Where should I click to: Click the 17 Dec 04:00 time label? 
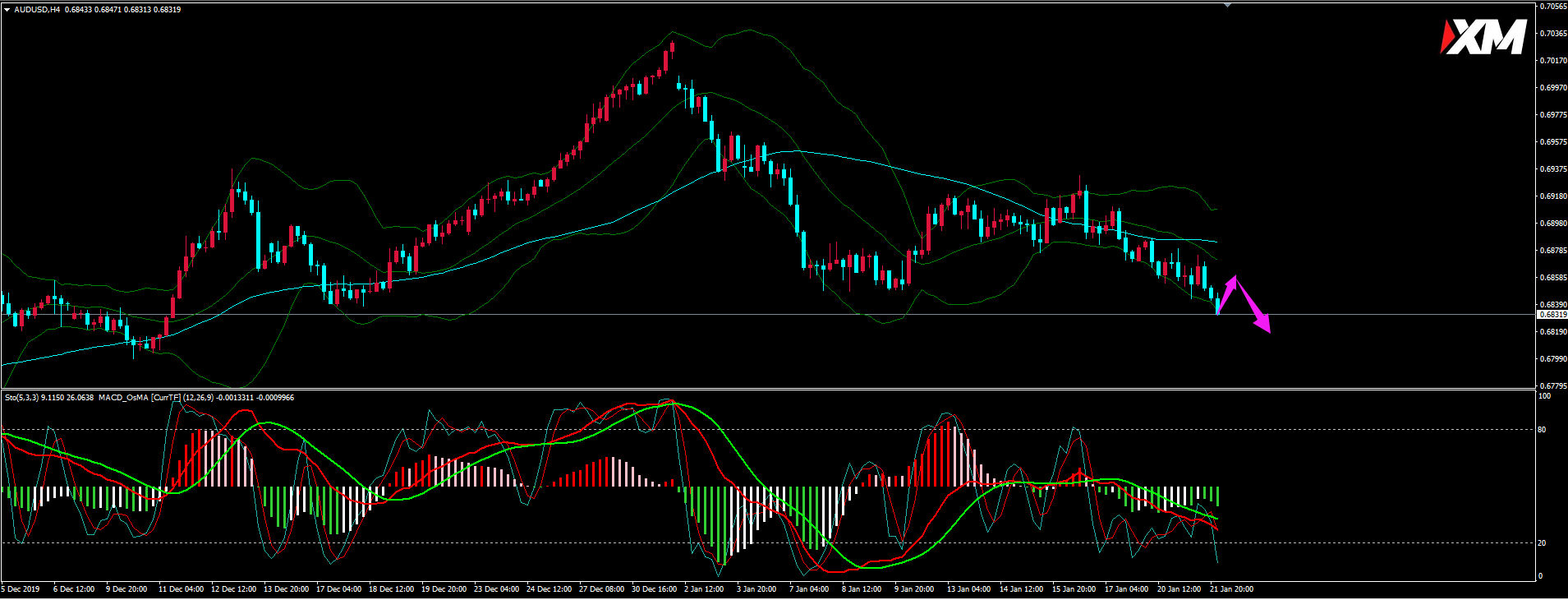(338, 589)
